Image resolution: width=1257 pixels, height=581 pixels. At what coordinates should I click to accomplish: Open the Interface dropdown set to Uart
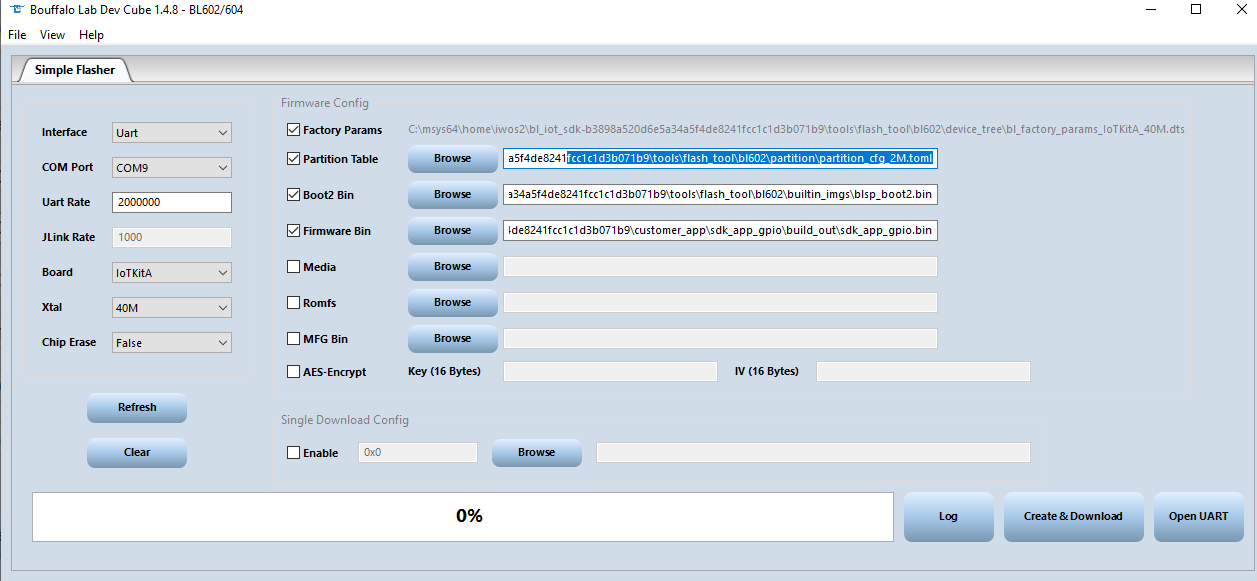pyautogui.click(x=171, y=132)
